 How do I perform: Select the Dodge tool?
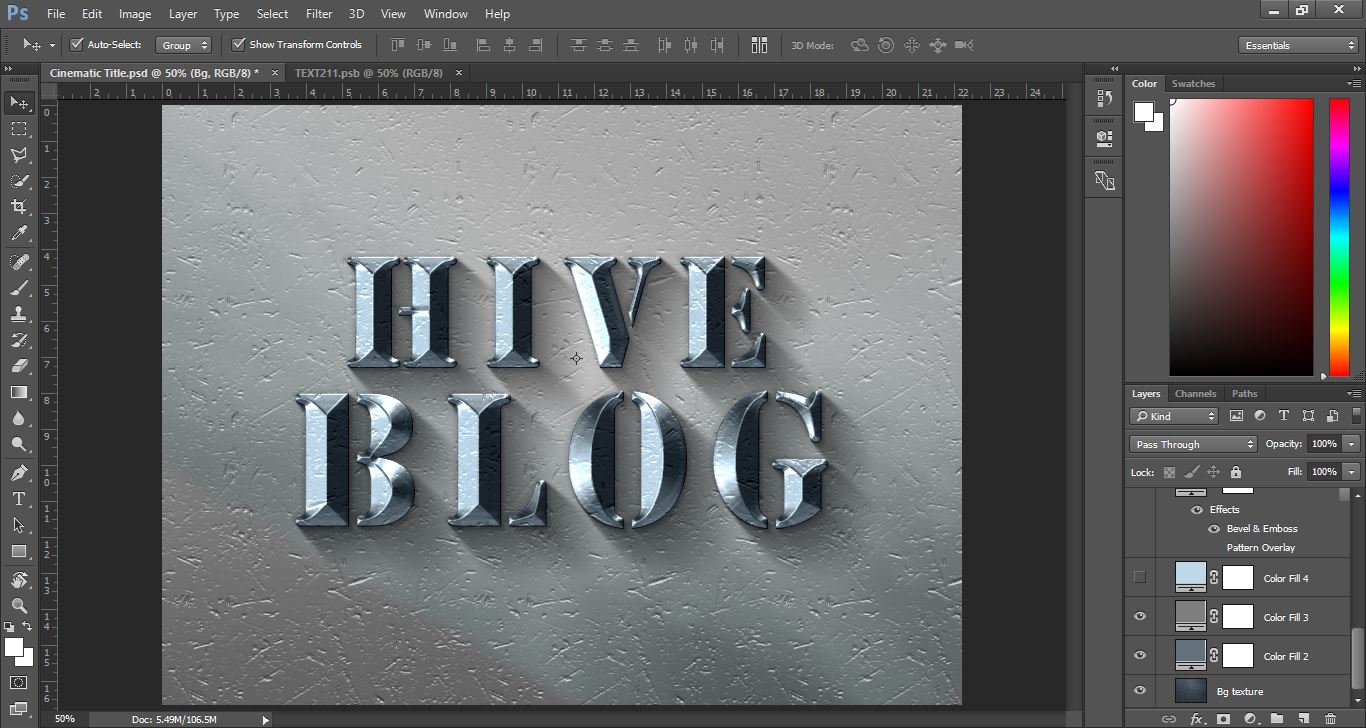[x=19, y=444]
